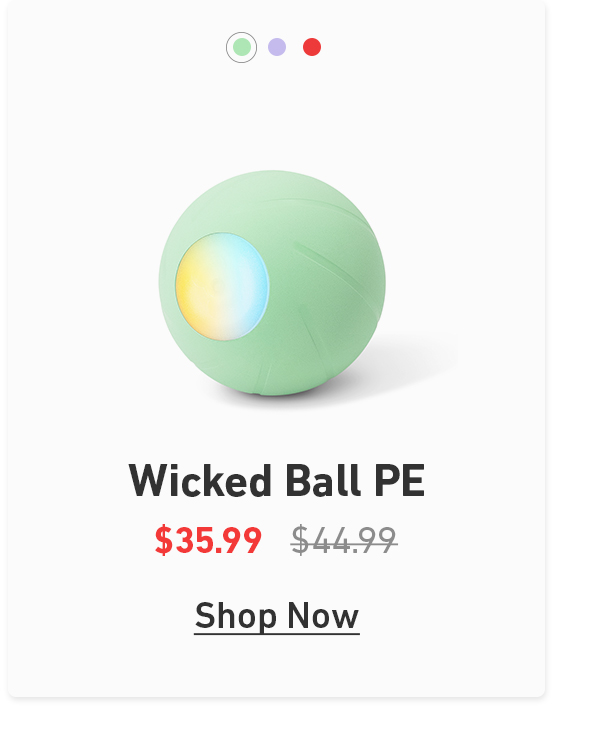Image resolution: width=600 pixels, height=752 pixels.
Task: Click the word "Wicked" in the title
Action: click(200, 481)
